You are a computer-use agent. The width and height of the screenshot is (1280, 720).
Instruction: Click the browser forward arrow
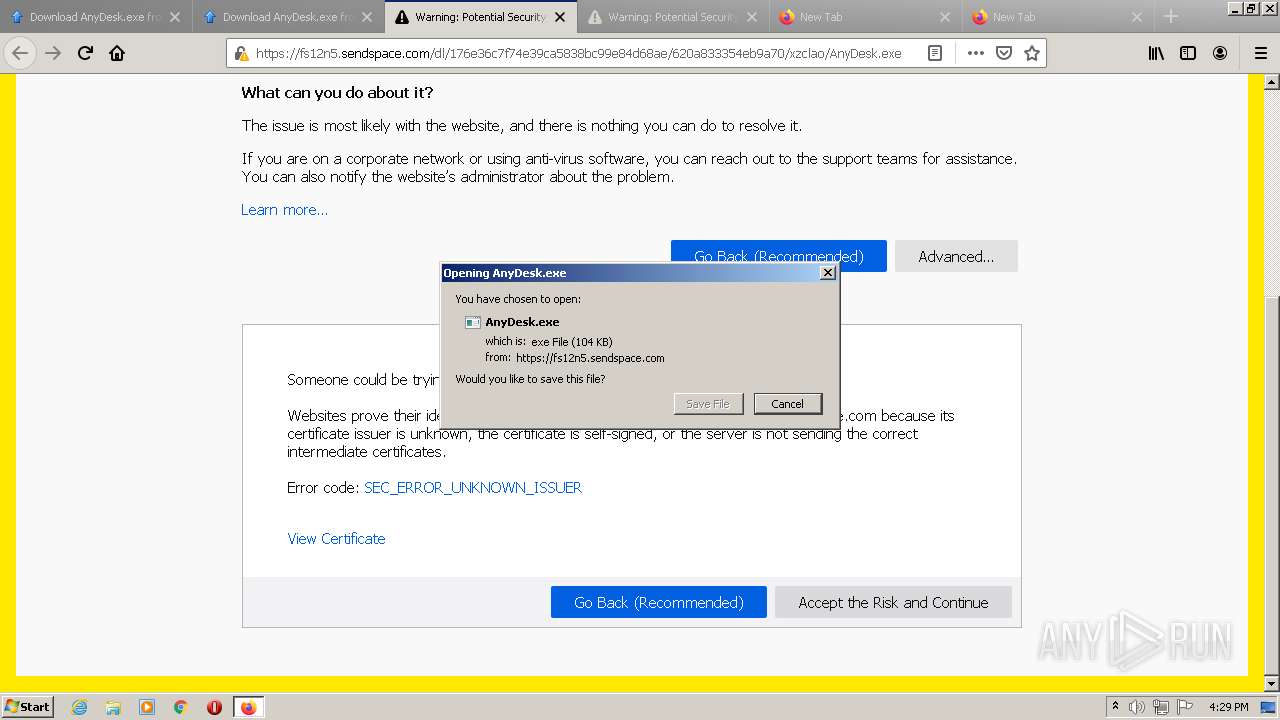click(x=53, y=53)
